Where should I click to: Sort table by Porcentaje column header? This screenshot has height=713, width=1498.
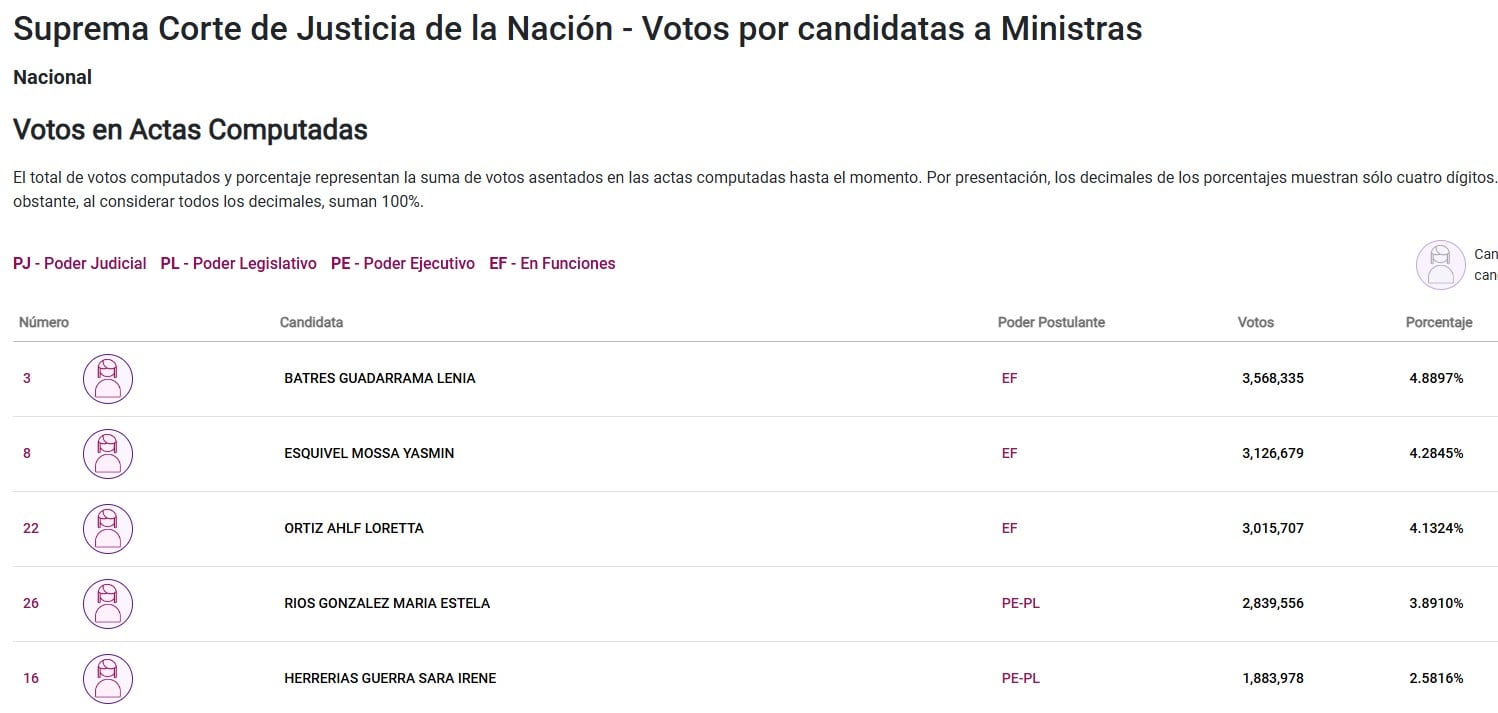pos(1439,322)
